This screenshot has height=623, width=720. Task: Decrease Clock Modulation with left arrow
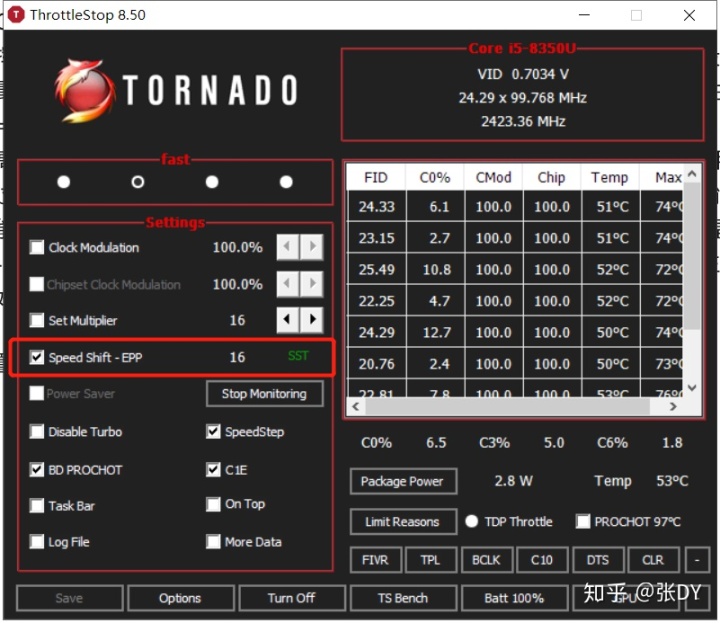click(287, 247)
